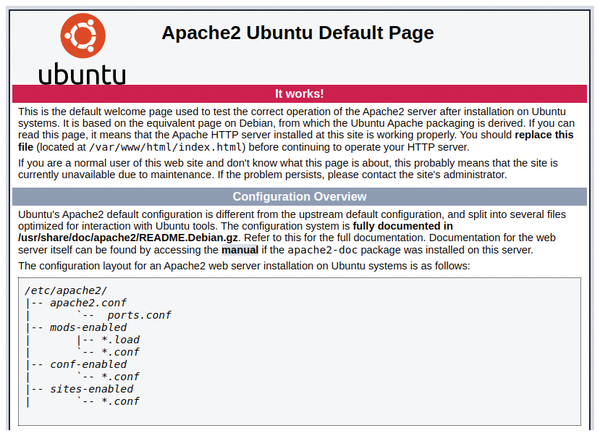Click the Apache2 Ubuntu Default Page heading
The height and width of the screenshot is (436, 600).
pyautogui.click(x=298, y=33)
